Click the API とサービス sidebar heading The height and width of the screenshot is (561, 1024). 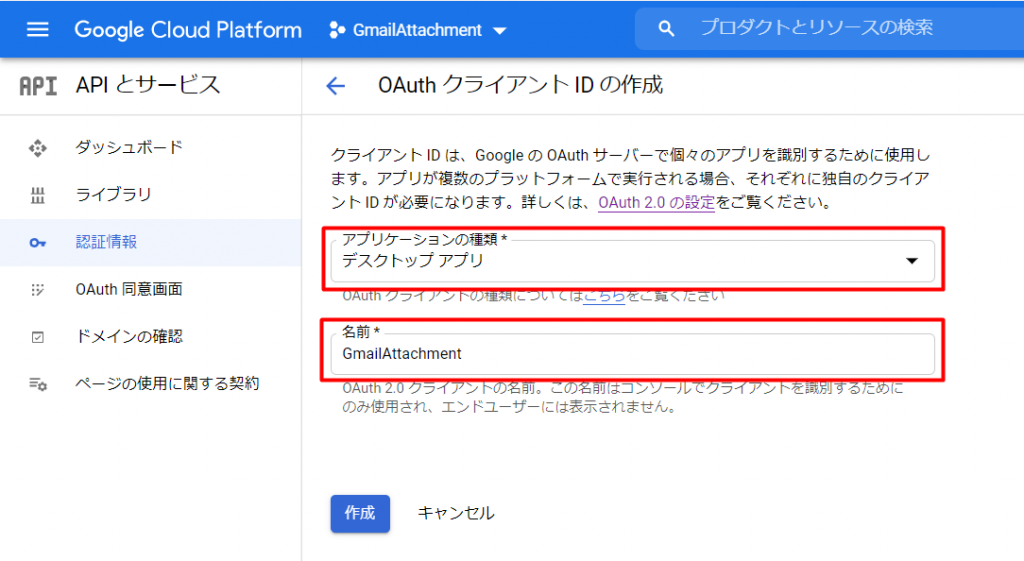click(148, 85)
